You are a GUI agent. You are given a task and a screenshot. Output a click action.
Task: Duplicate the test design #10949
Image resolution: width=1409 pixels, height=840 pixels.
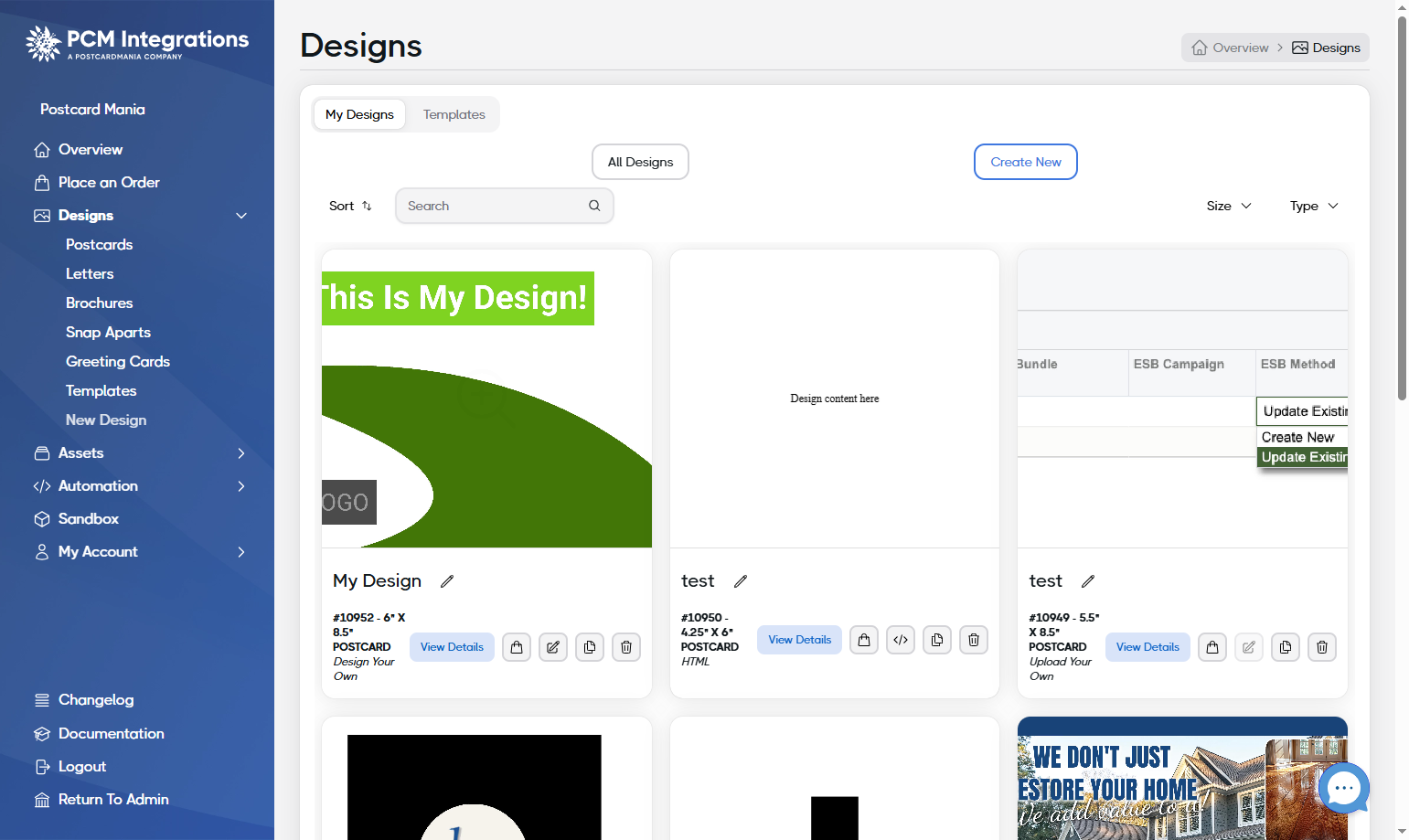1286,647
